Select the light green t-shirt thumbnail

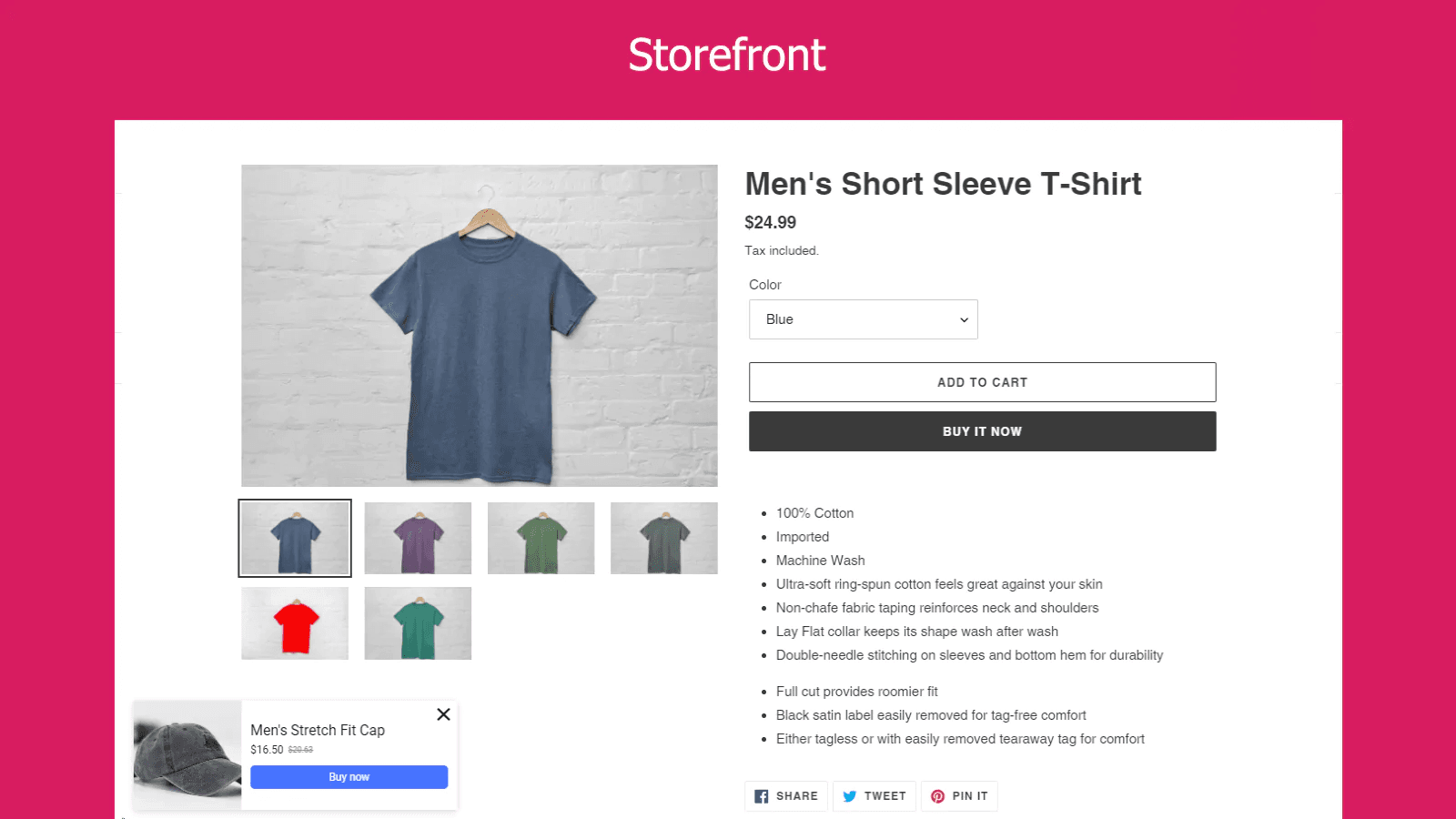pyautogui.click(x=541, y=538)
